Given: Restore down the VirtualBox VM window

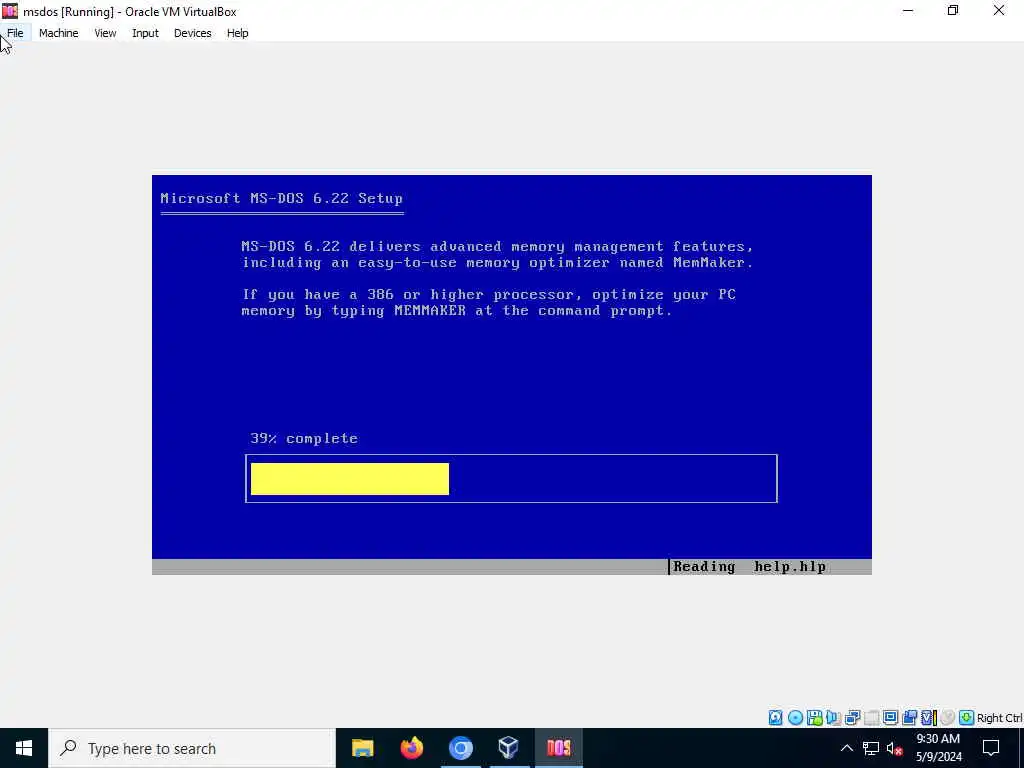Looking at the screenshot, I should [x=953, y=11].
